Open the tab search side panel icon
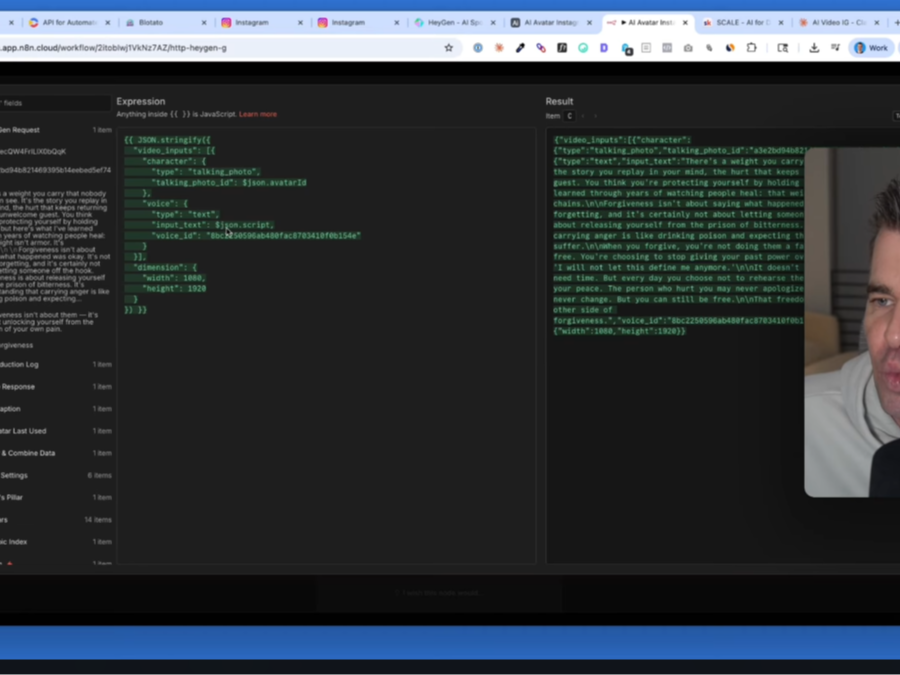 (783, 48)
